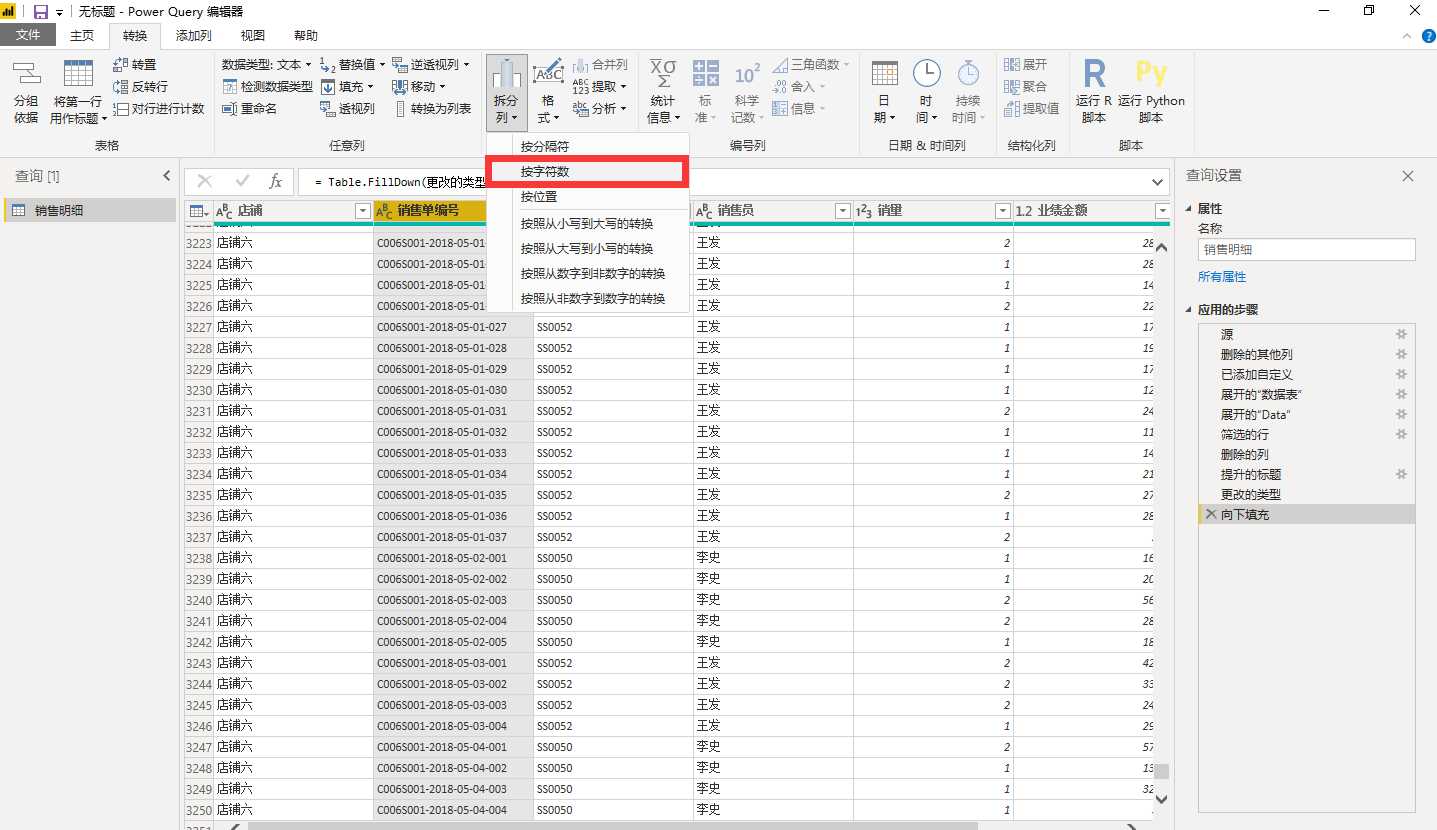Screen dimensions: 1437x830
Task: Select the 删除的其他列 applied step
Action: (1306, 354)
